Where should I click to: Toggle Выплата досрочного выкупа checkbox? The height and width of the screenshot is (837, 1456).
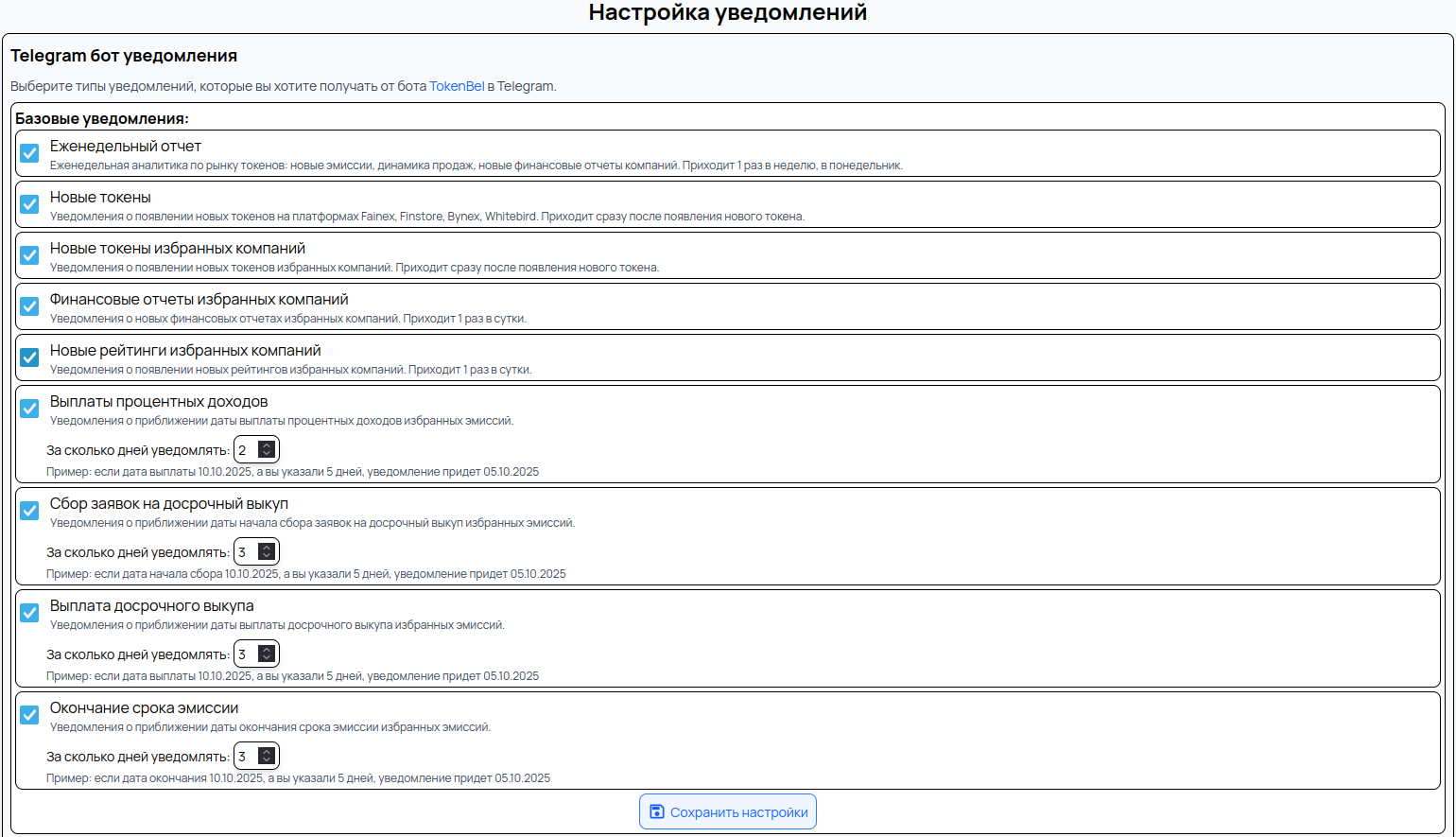coord(29,613)
